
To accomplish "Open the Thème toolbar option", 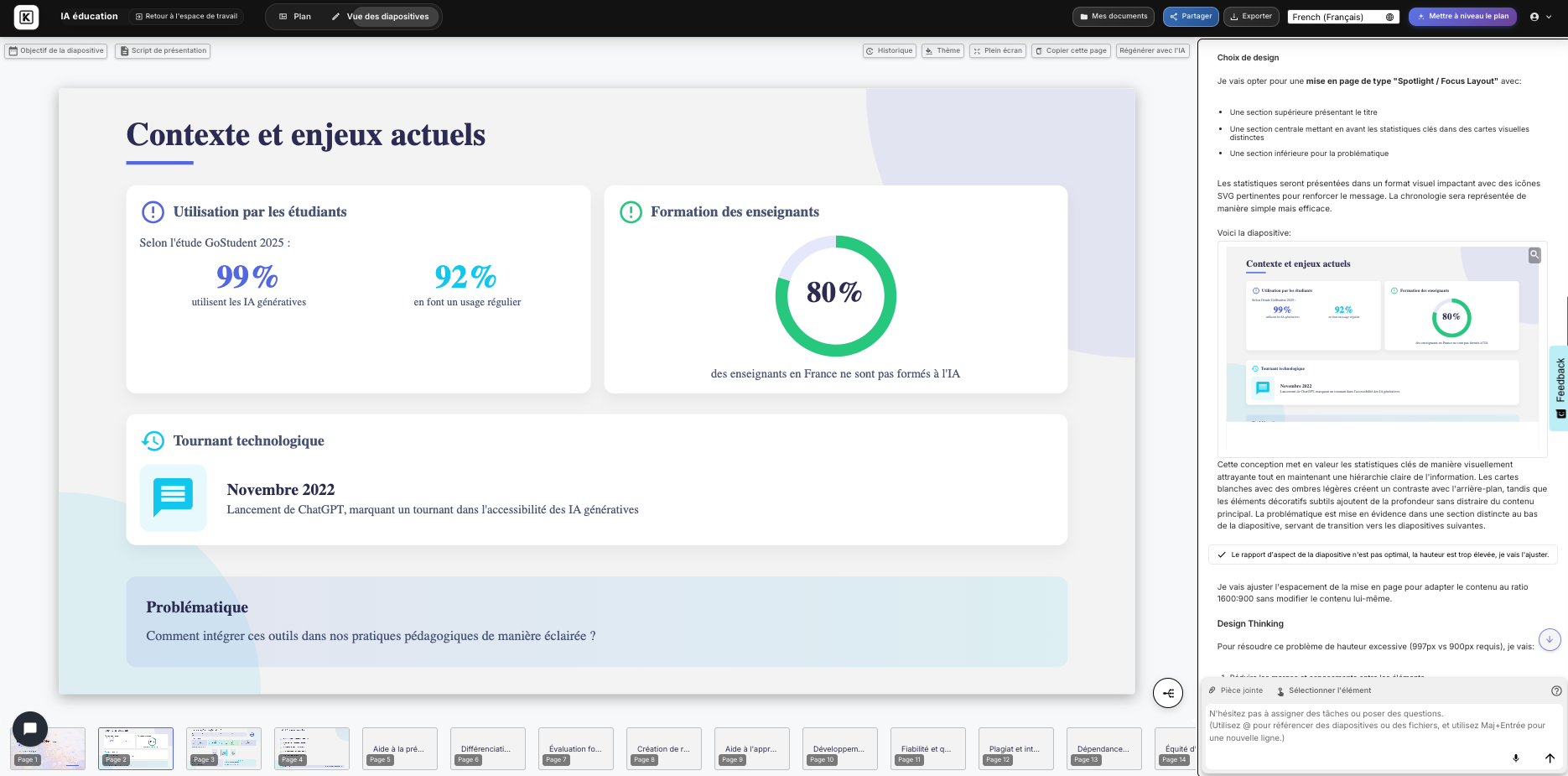I will [x=942, y=51].
